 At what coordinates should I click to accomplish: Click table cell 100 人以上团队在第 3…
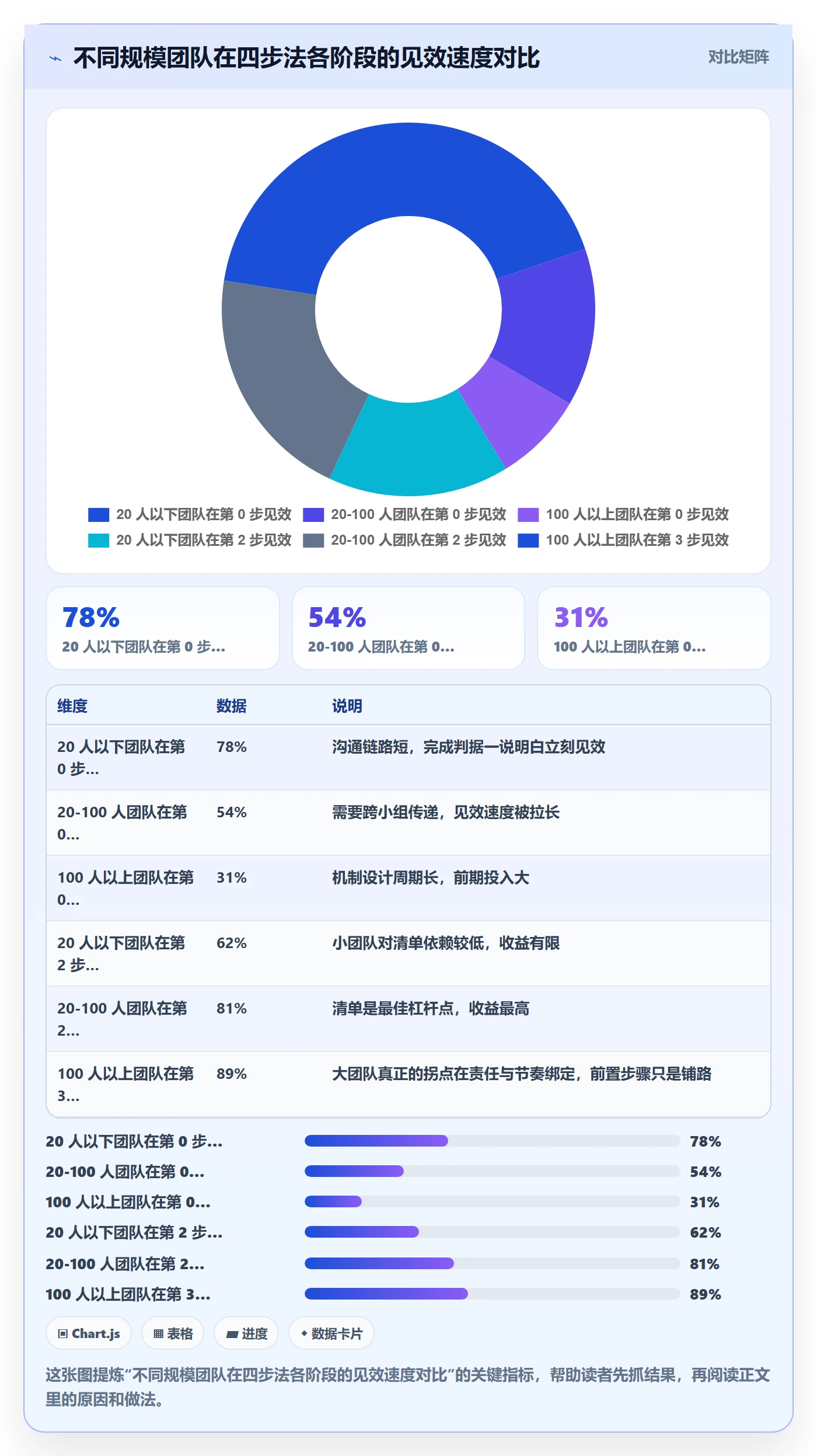coord(125,1085)
